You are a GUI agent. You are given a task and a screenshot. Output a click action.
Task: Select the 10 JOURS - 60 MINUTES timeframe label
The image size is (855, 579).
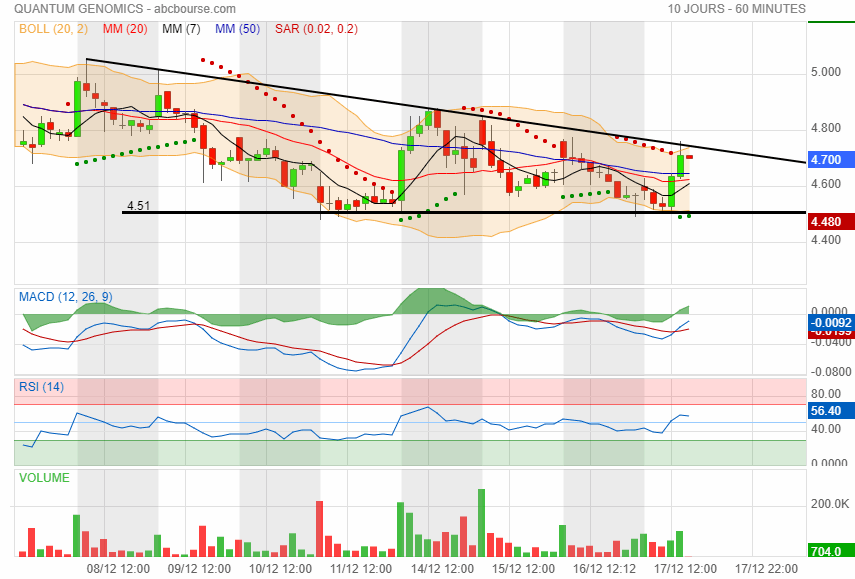737,9
